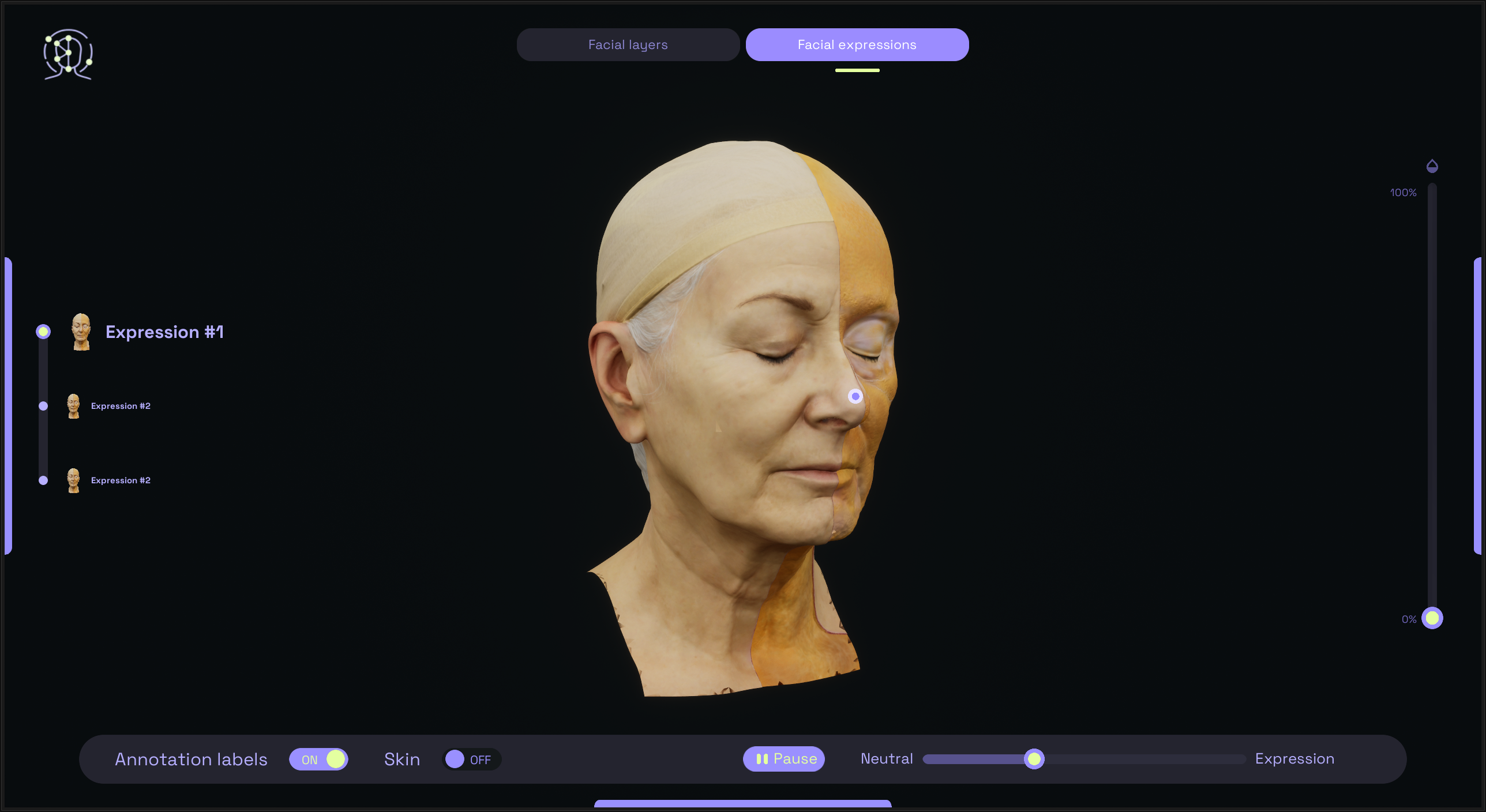The image size is (1486, 812).
Task: Click the Neutral label
Action: pos(887,759)
